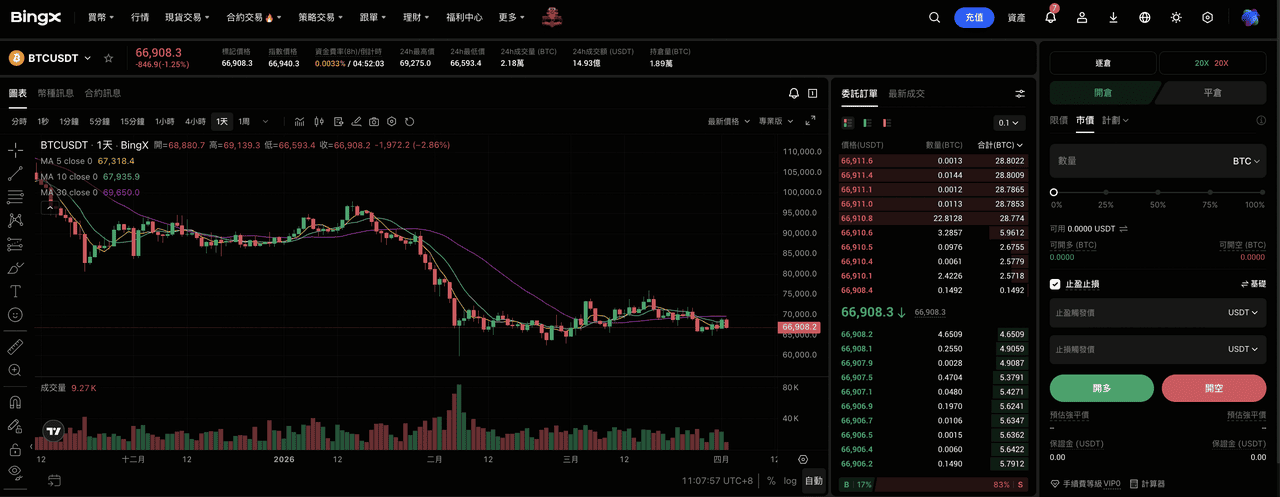Add BTCUSDT to favorites with star

click(108, 58)
